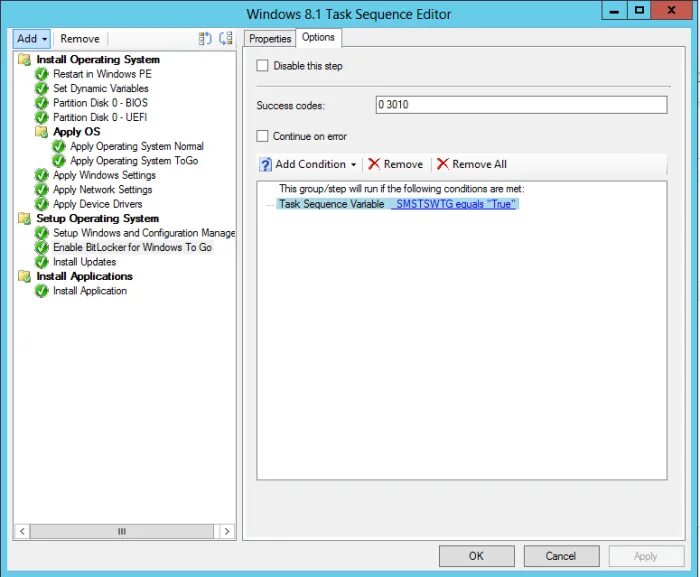Select the Install Application step
This screenshot has height=577, width=700.
(x=90, y=291)
